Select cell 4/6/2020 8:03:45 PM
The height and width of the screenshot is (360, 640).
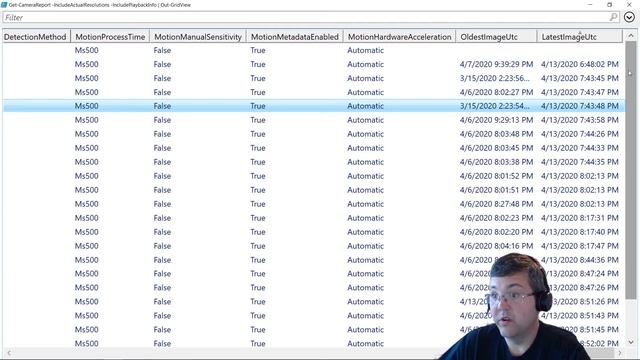496,148
